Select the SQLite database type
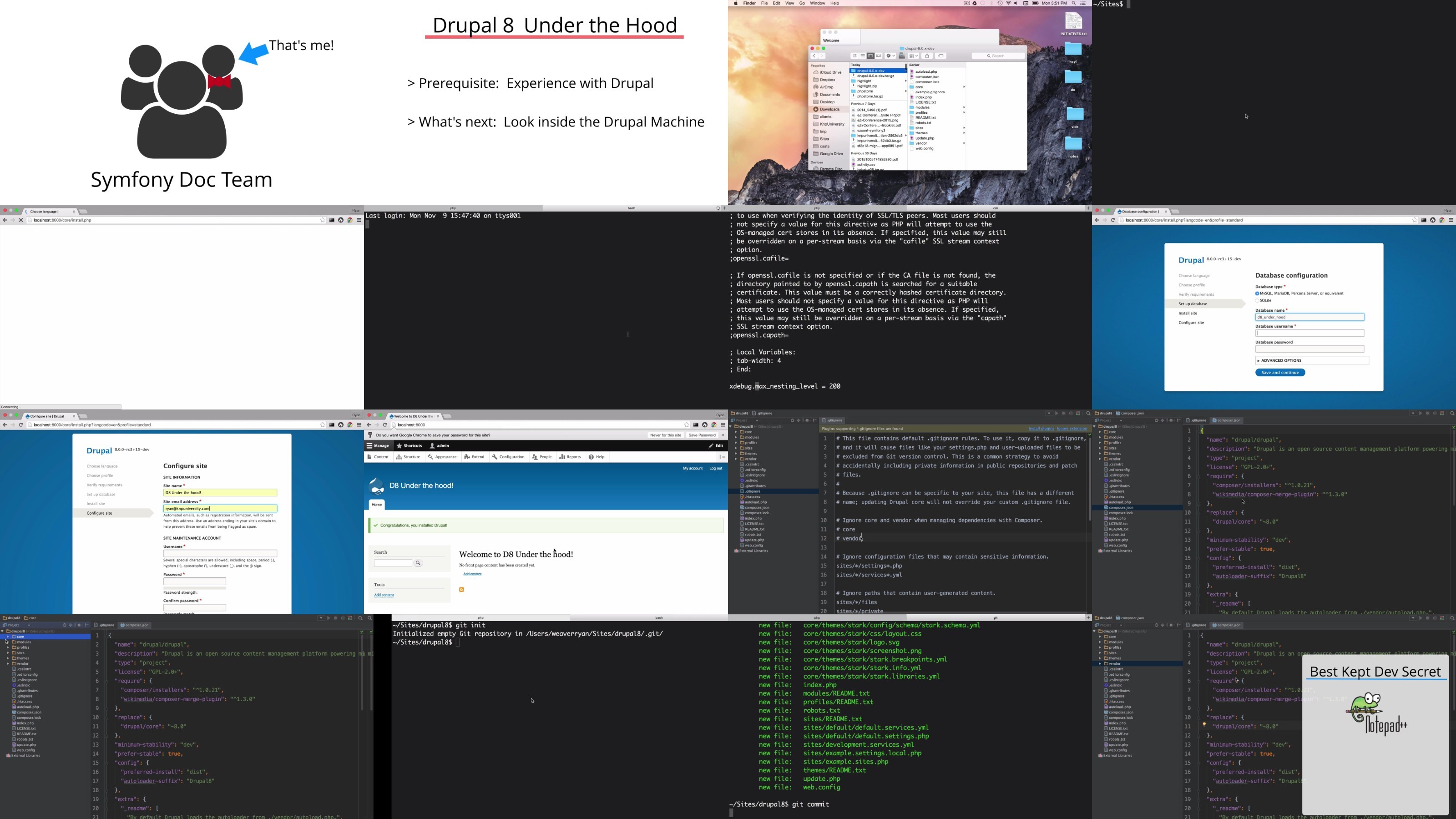Screen dimensions: 1456x819 pyautogui.click(x=1257, y=300)
